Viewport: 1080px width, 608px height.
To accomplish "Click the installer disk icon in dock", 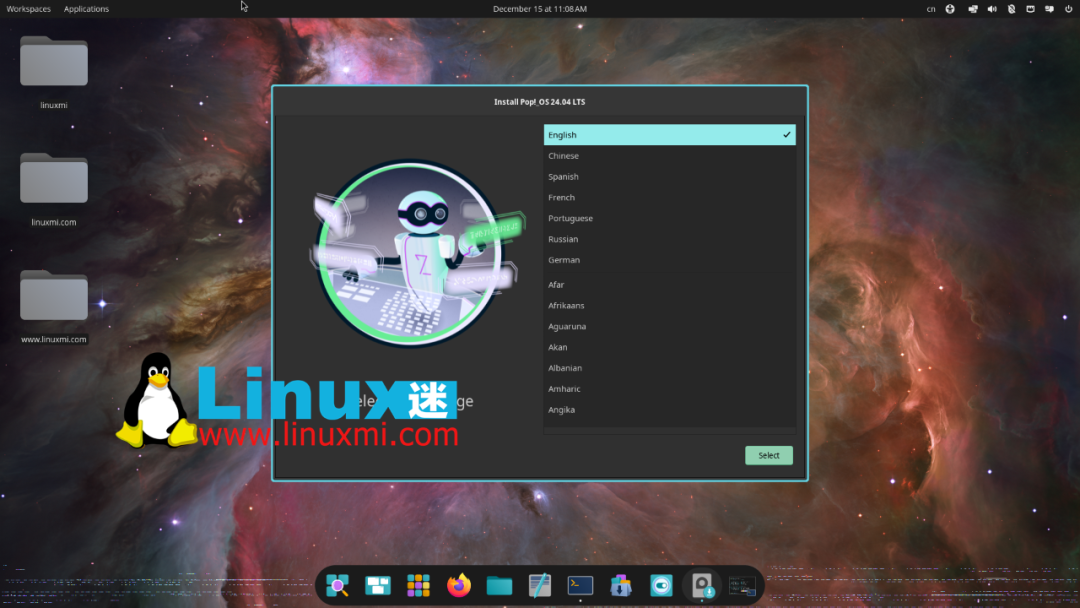I will (x=702, y=585).
